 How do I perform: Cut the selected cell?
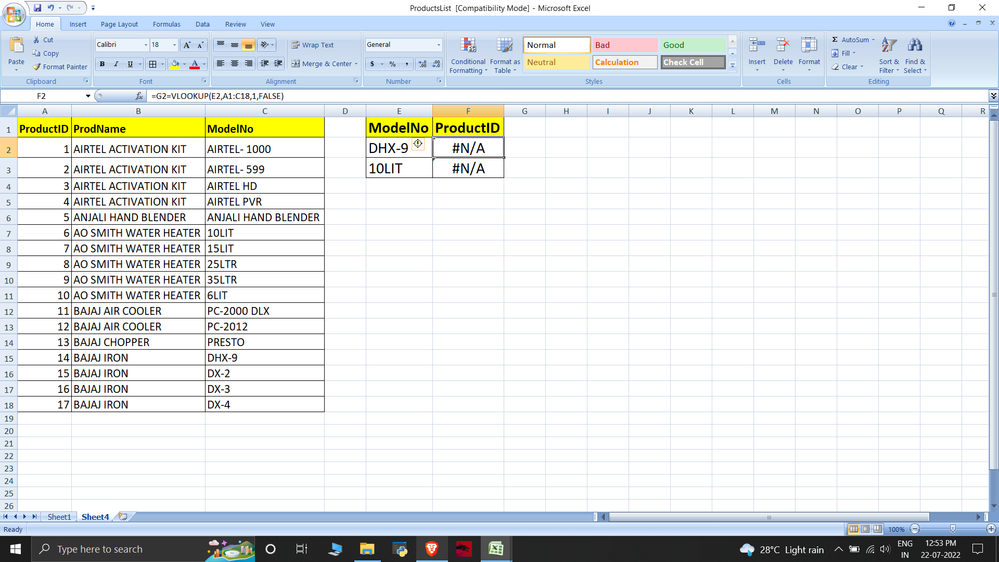pos(43,40)
